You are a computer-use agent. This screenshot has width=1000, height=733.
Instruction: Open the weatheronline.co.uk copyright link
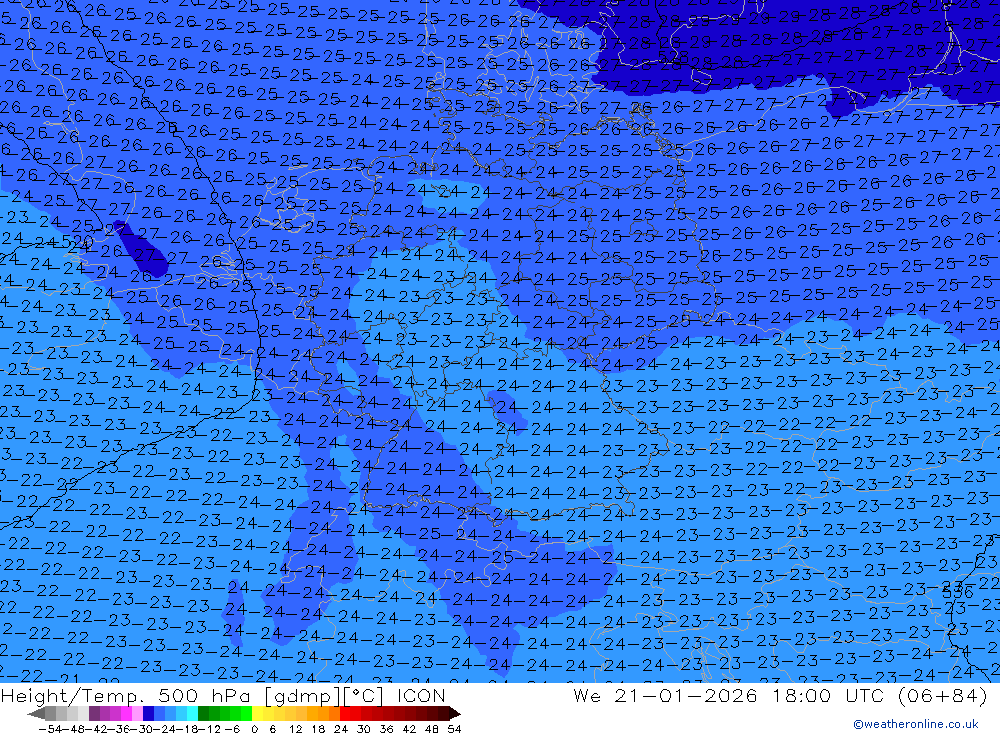tap(916, 724)
